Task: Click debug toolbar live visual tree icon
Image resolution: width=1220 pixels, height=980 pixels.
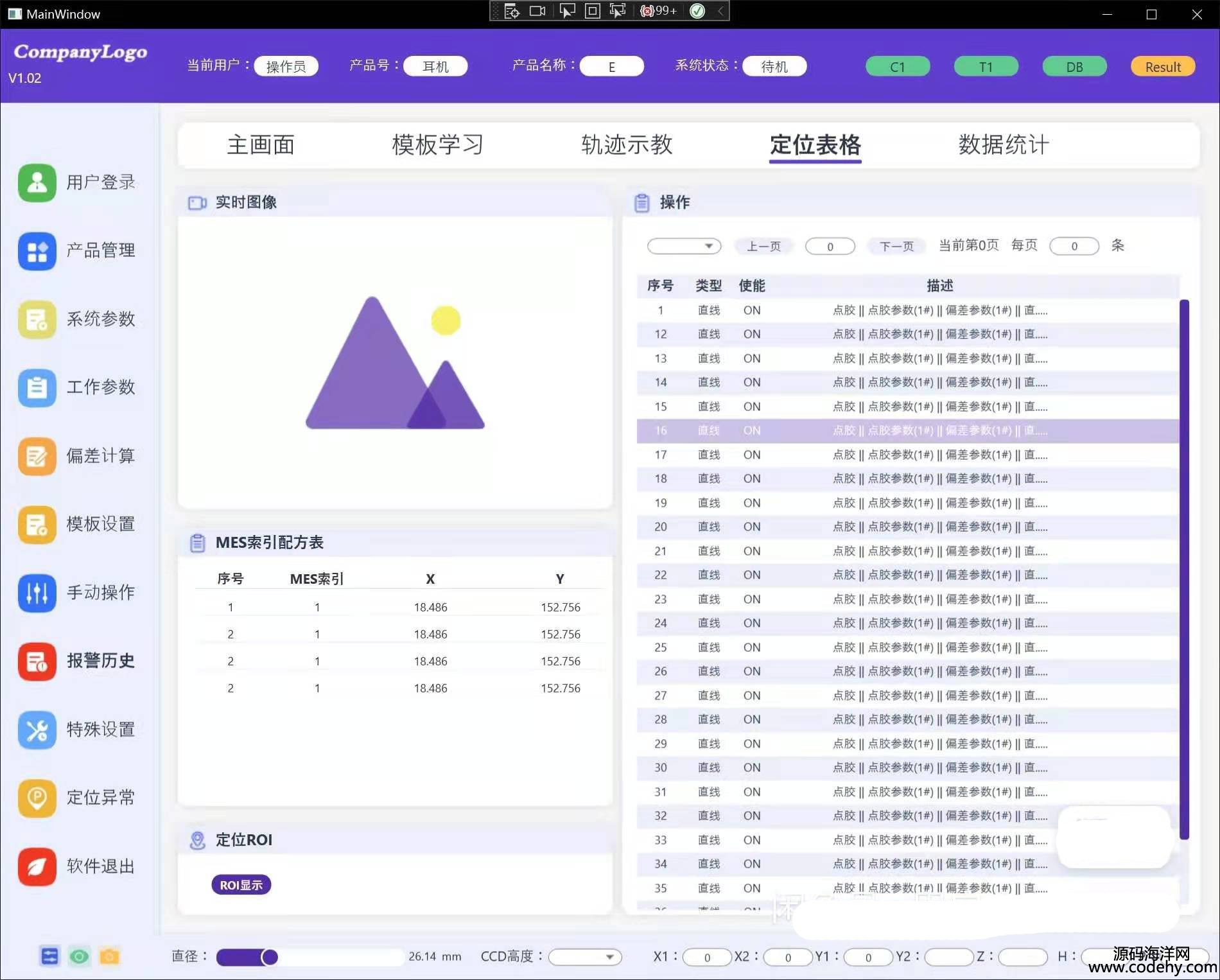Action: pos(512,11)
